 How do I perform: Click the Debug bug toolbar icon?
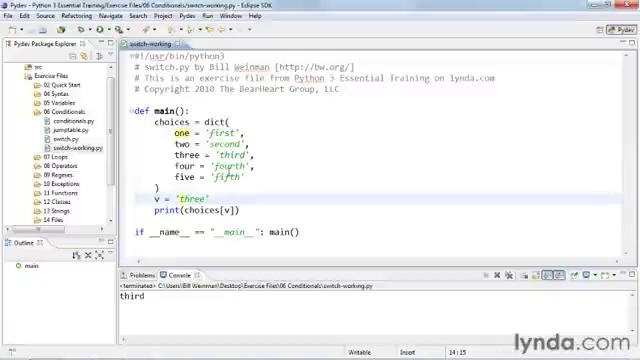click(x=81, y=29)
